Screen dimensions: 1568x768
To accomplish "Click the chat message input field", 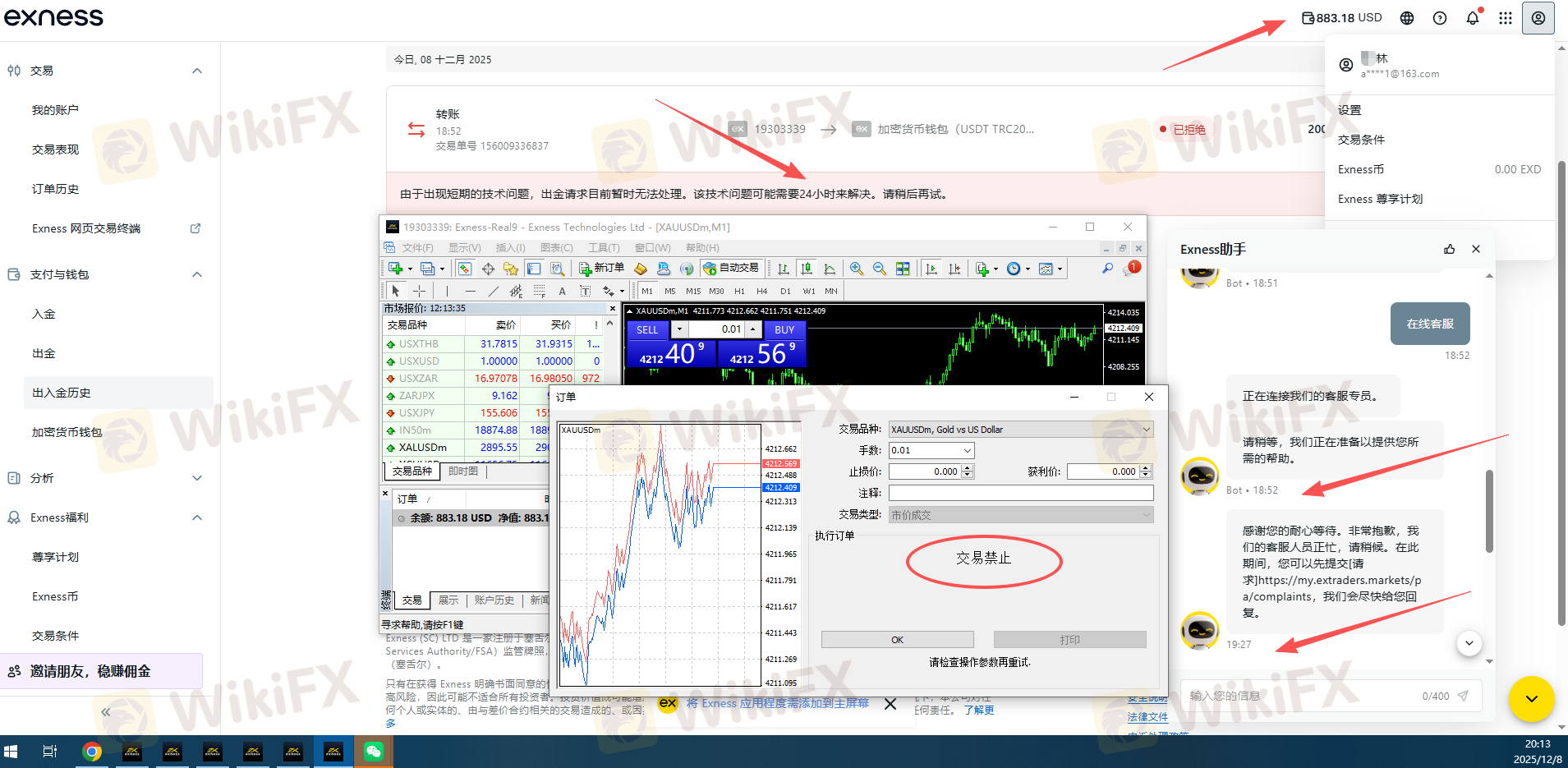I will click(1302, 696).
